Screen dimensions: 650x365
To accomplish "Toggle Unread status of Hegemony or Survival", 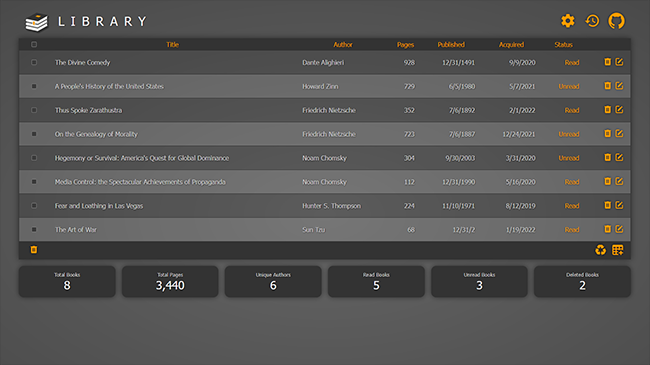I will (x=569, y=158).
